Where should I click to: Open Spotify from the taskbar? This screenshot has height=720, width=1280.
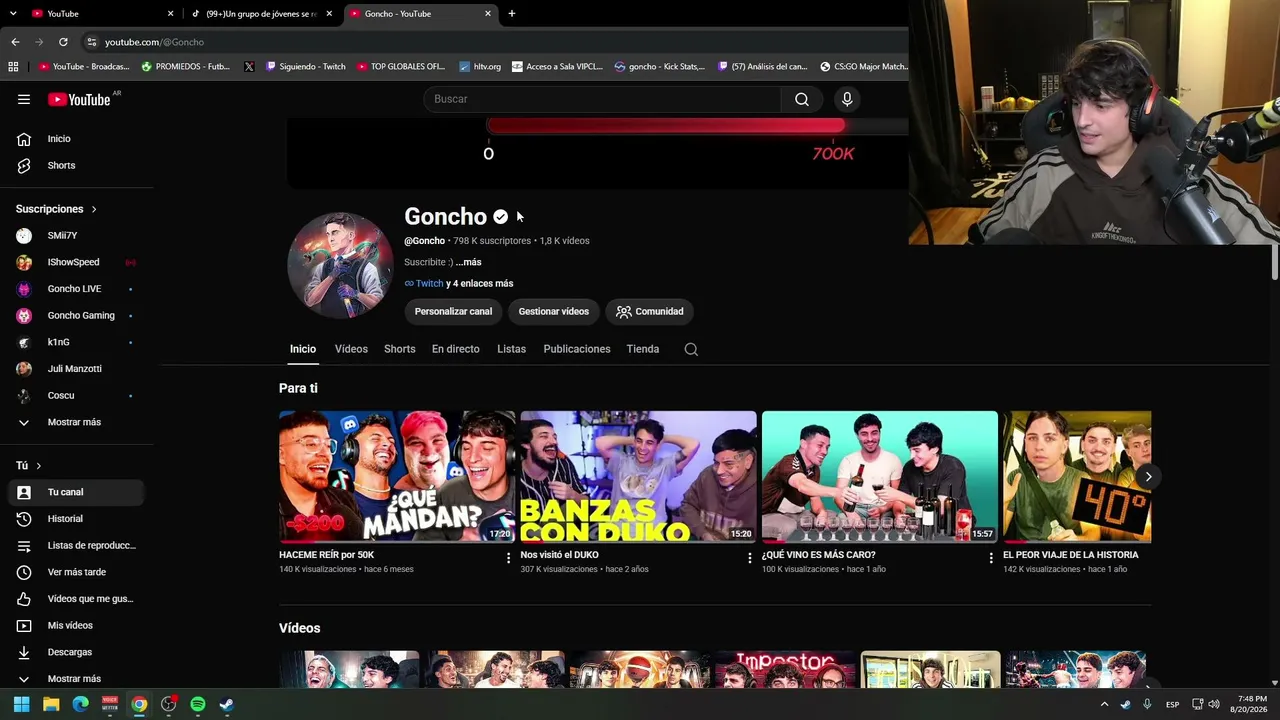click(198, 704)
